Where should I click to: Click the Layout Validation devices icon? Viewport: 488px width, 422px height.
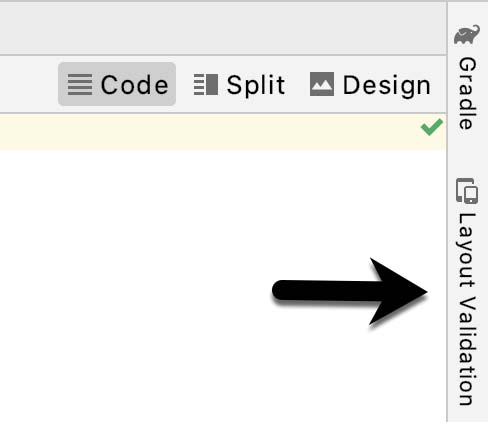(467, 191)
